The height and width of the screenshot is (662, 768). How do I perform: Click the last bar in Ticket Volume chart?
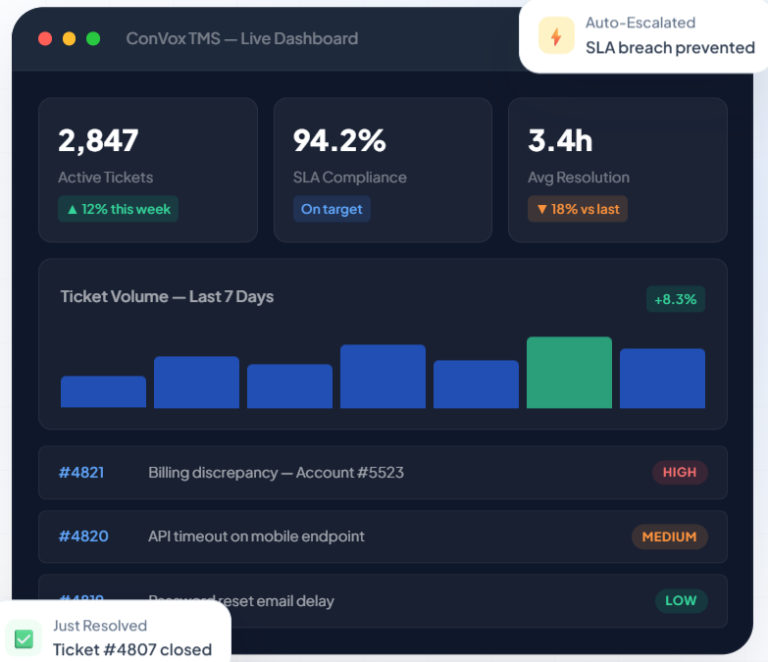(x=662, y=378)
